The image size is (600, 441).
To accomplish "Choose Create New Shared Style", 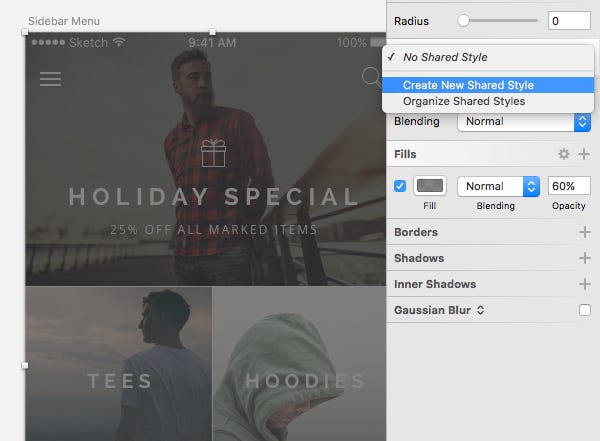I will [x=488, y=85].
